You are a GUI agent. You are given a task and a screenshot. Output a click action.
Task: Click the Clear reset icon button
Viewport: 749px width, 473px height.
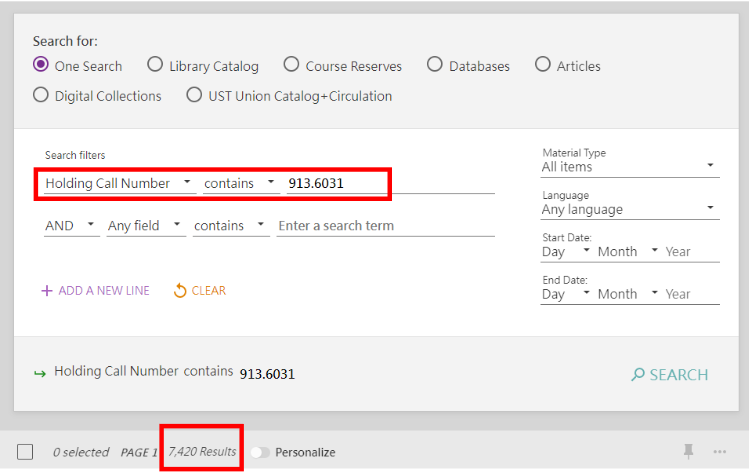[200, 291]
